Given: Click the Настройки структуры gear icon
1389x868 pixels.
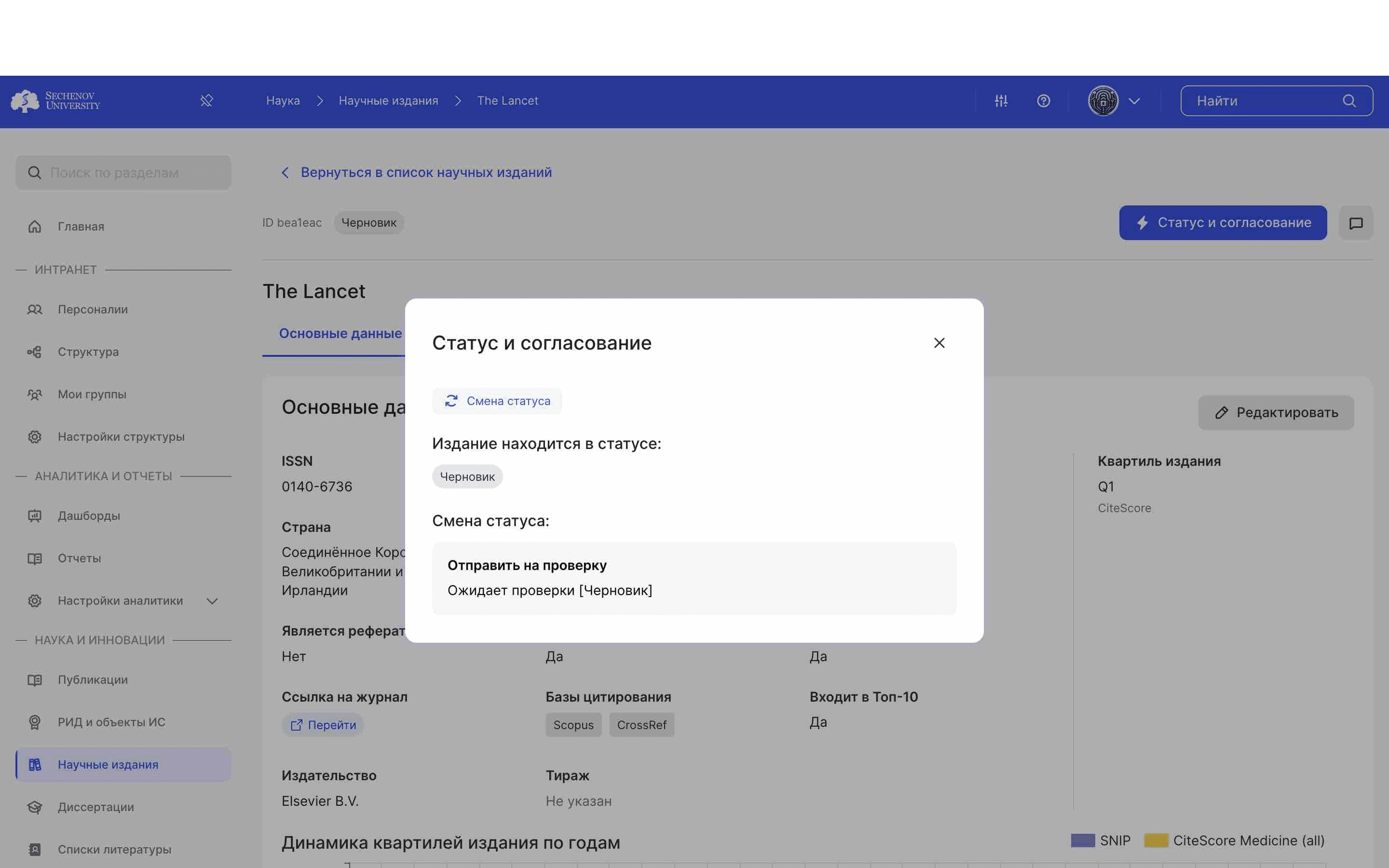Looking at the screenshot, I should 35,437.
